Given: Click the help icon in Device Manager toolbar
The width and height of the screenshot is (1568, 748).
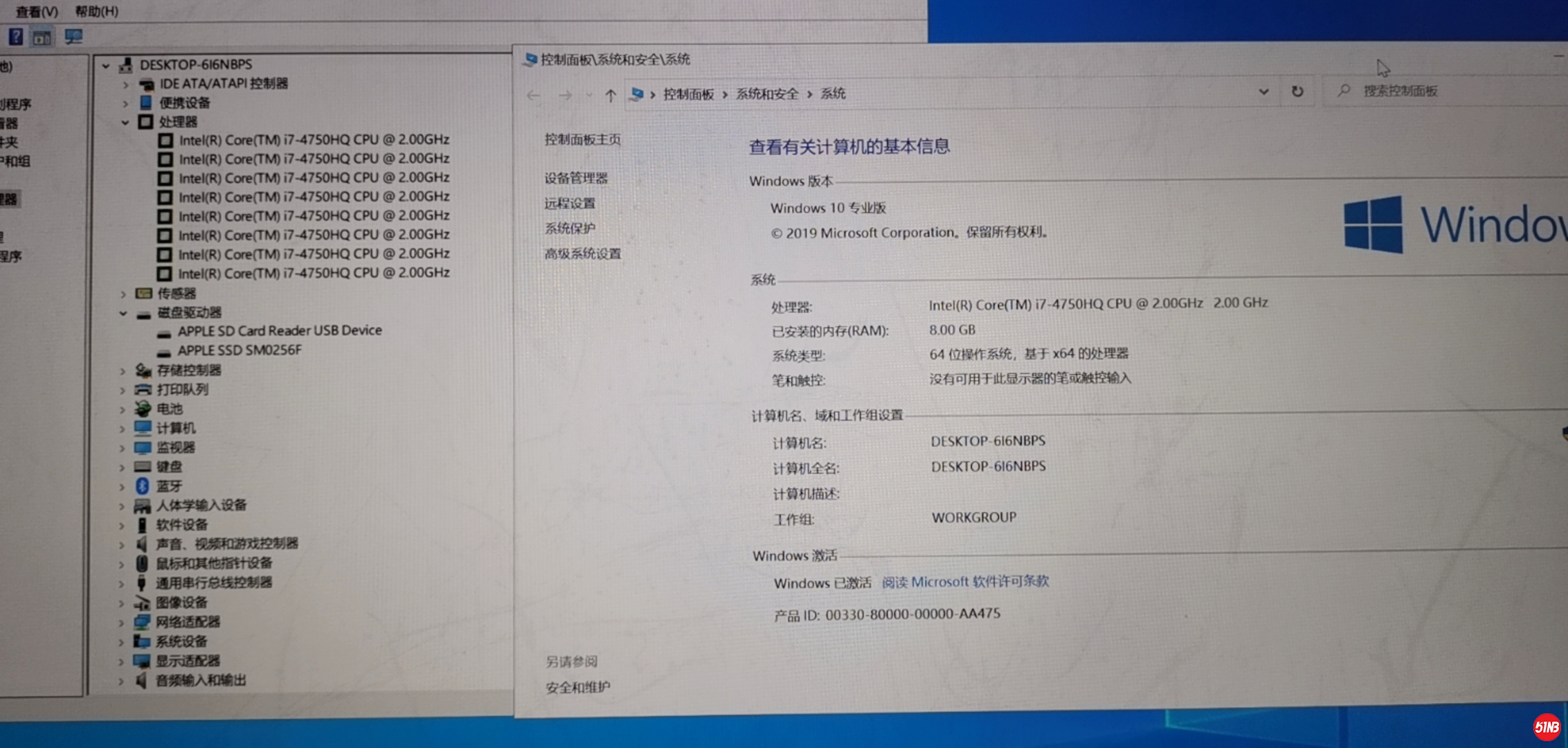Looking at the screenshot, I should pos(15,37).
